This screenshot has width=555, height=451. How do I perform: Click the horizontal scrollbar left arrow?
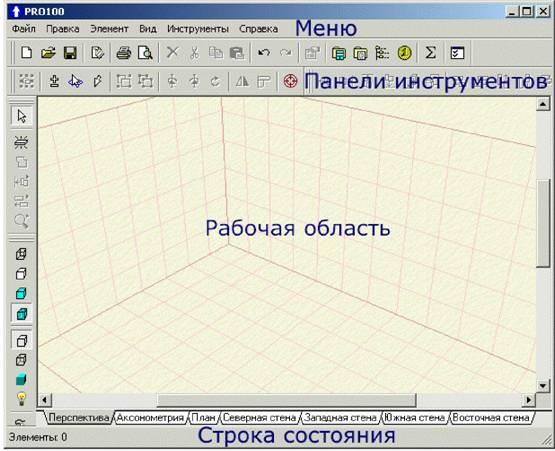[45, 400]
